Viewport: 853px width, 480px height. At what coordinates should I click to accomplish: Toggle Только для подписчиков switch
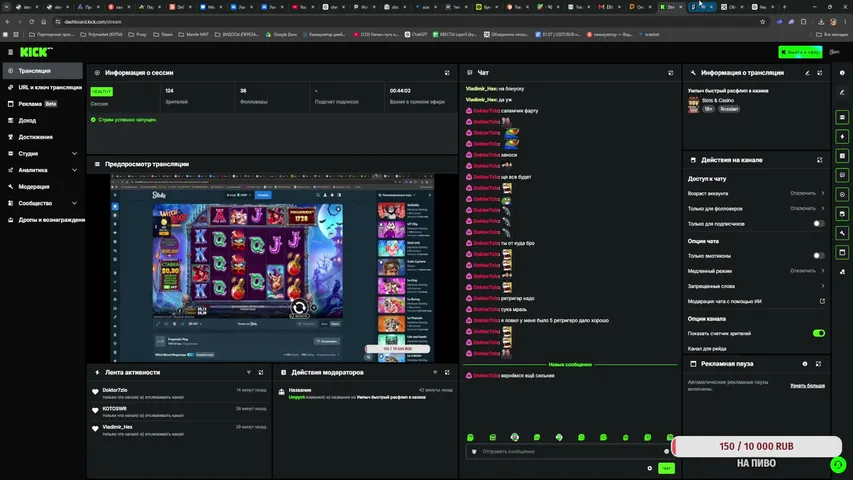pos(818,224)
